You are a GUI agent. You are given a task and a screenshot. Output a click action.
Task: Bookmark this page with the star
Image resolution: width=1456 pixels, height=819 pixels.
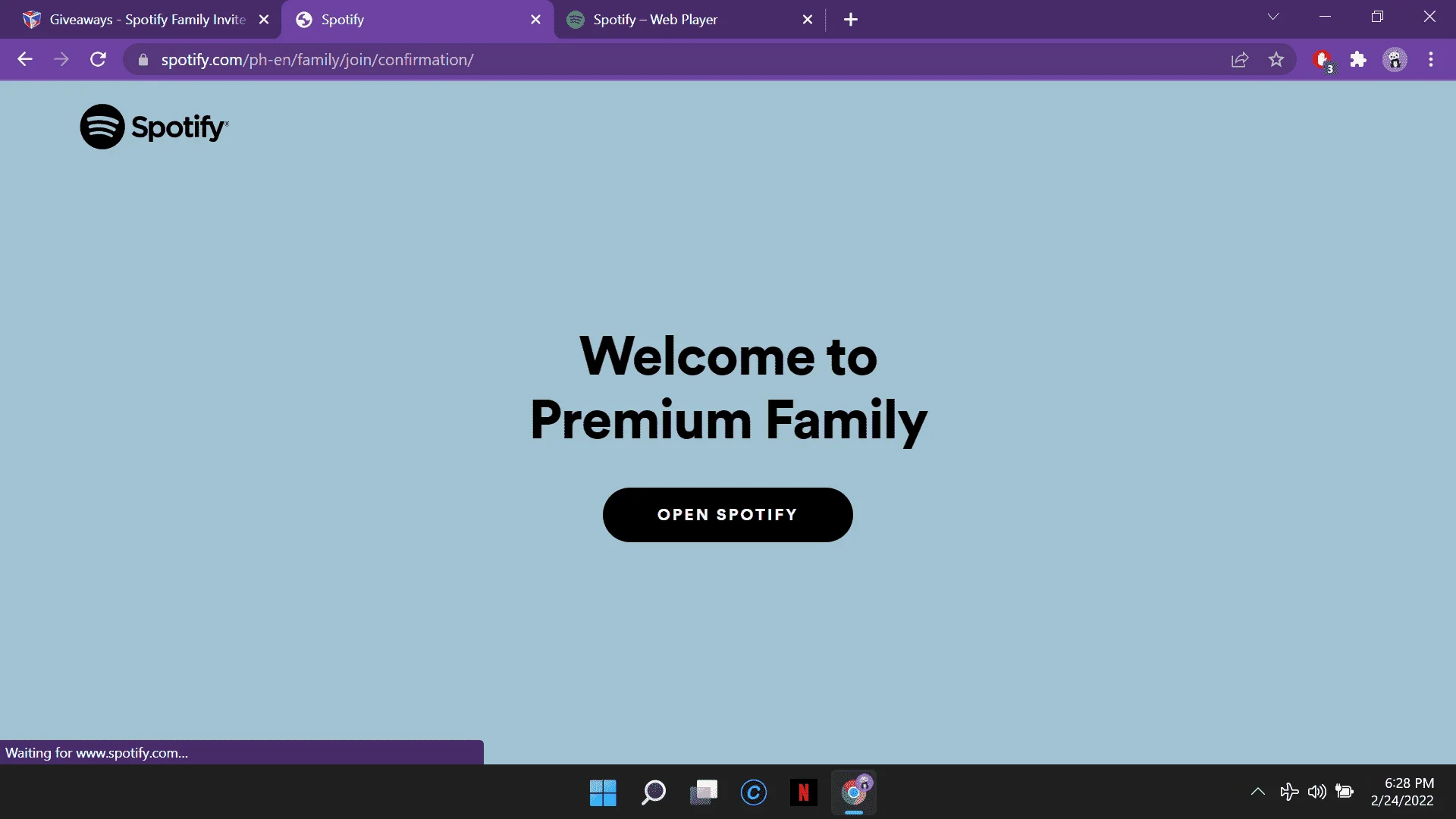[1276, 60]
